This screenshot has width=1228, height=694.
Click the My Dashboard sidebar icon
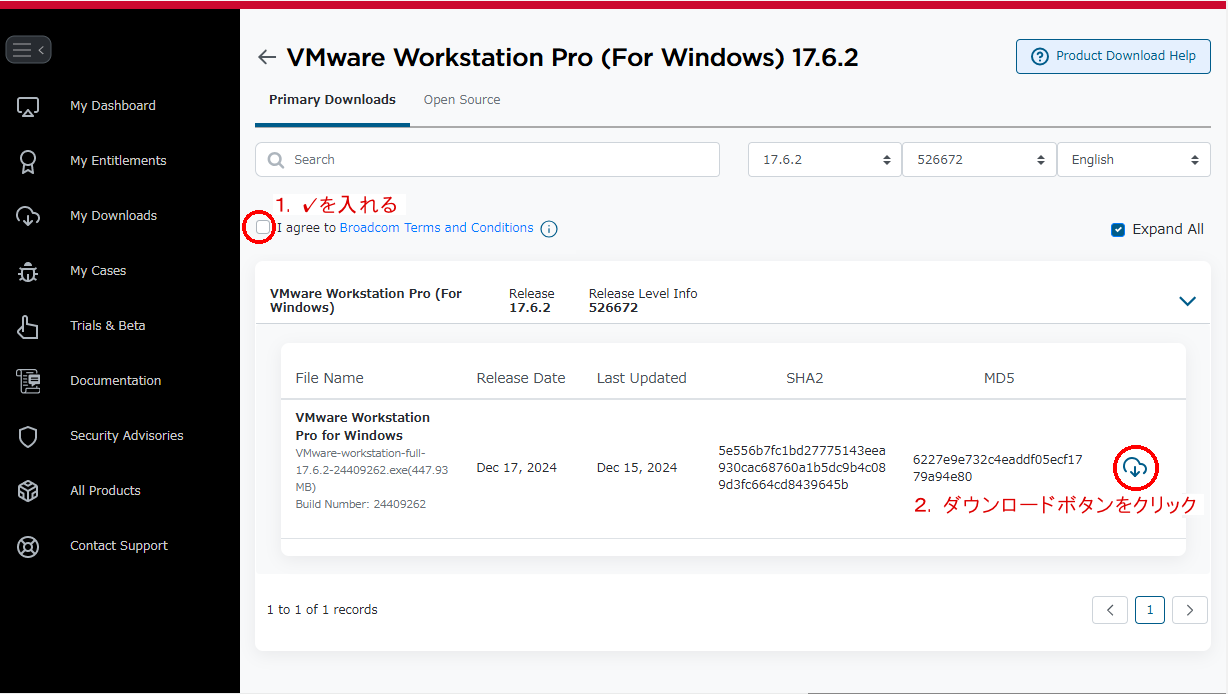28,106
